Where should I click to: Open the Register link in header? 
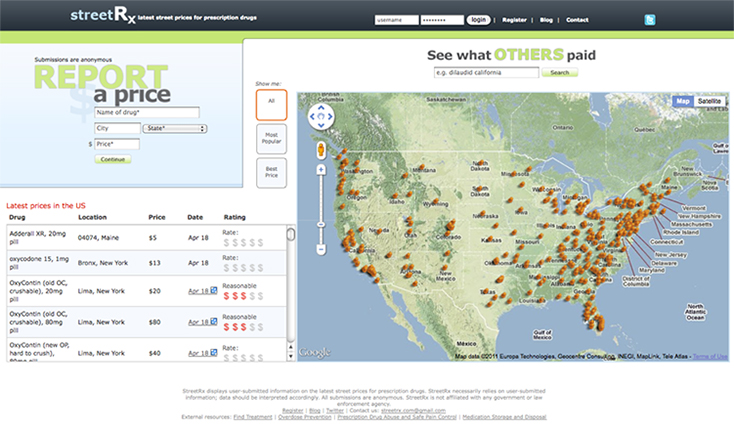(514, 20)
